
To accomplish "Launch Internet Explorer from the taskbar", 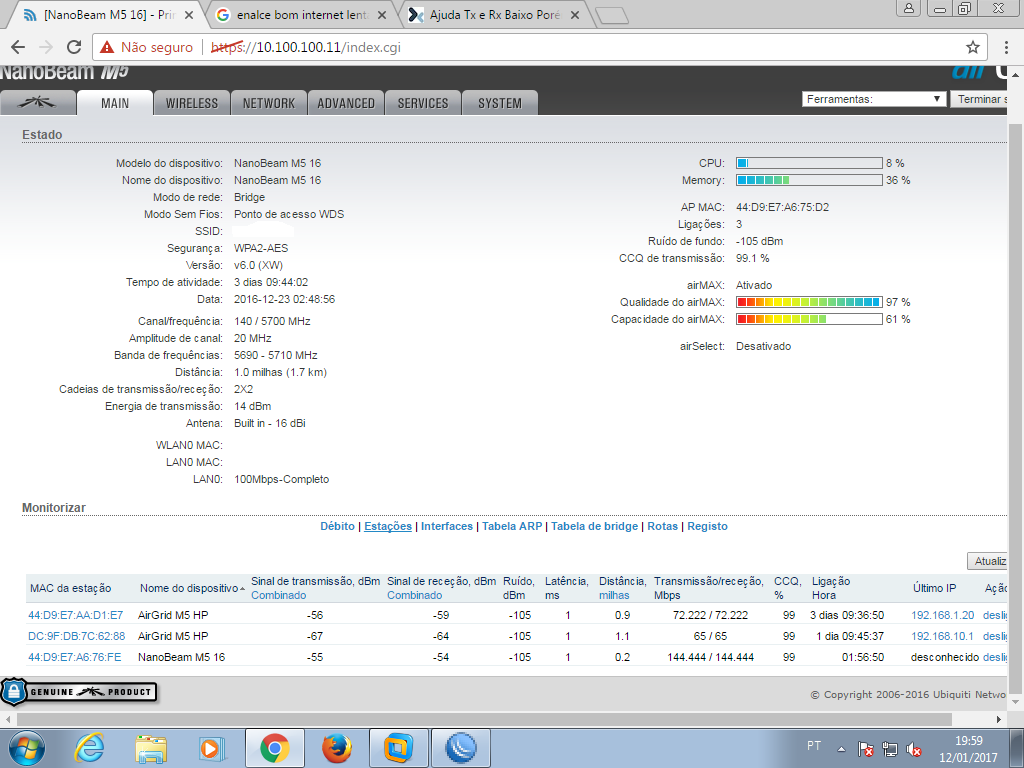I will coord(90,747).
